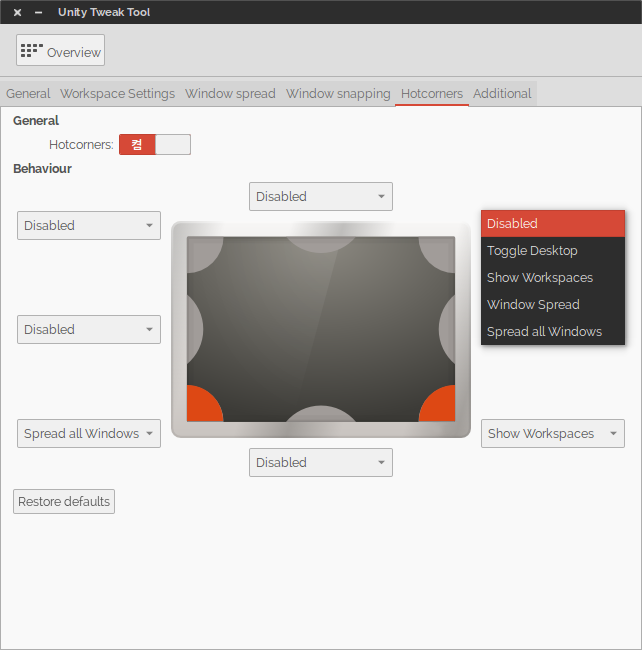Open the Overview grid button
The height and width of the screenshot is (650, 642).
(x=61, y=50)
